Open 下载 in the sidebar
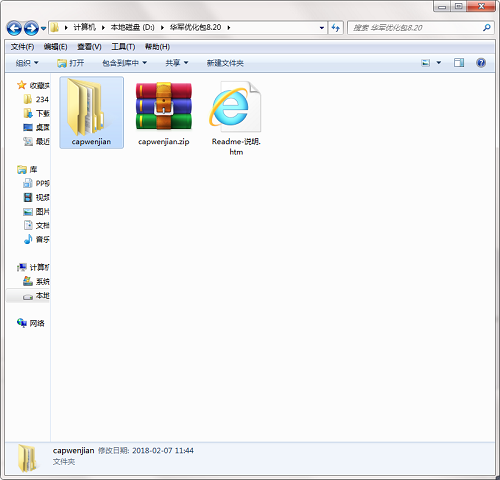The image size is (500, 480). pyautogui.click(x=37, y=113)
